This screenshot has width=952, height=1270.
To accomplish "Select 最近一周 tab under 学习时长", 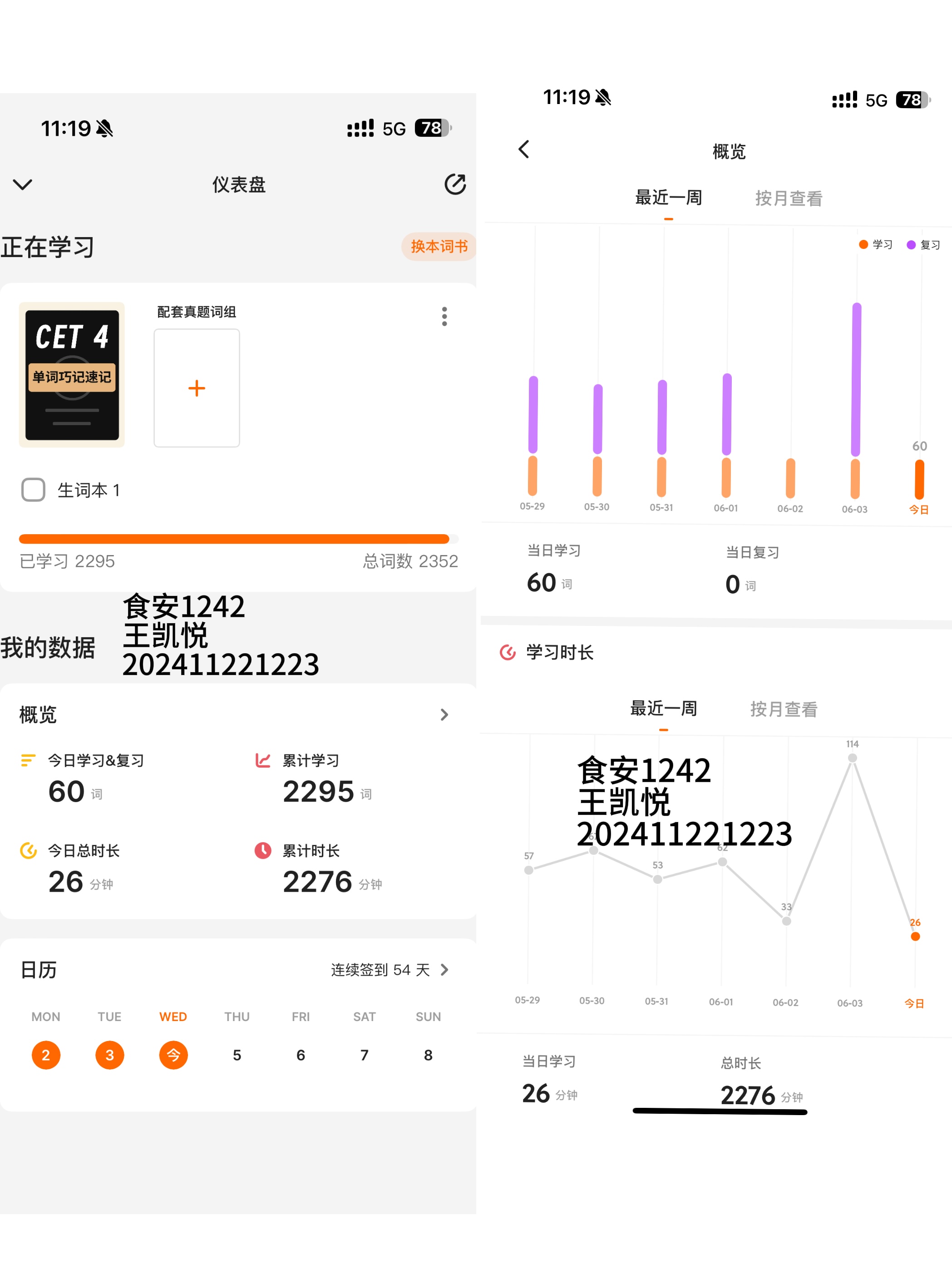I will pyautogui.click(x=663, y=709).
